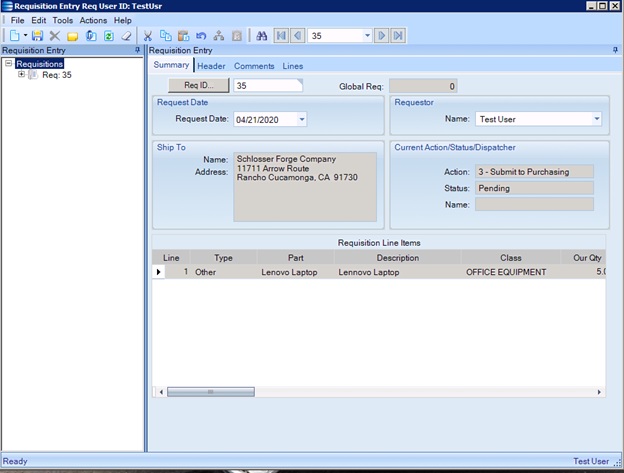The image size is (624, 473).
Task: Open the New icon dropdown arrow
Action: tap(25, 35)
